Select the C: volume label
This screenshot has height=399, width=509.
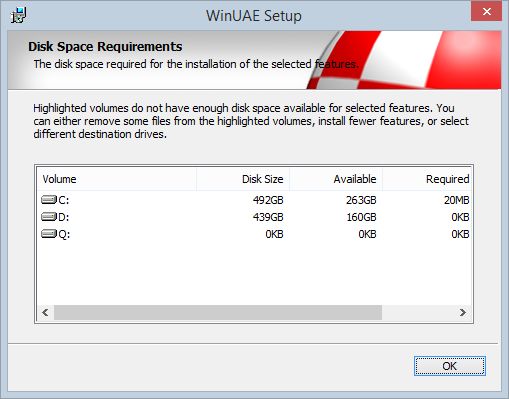click(64, 200)
